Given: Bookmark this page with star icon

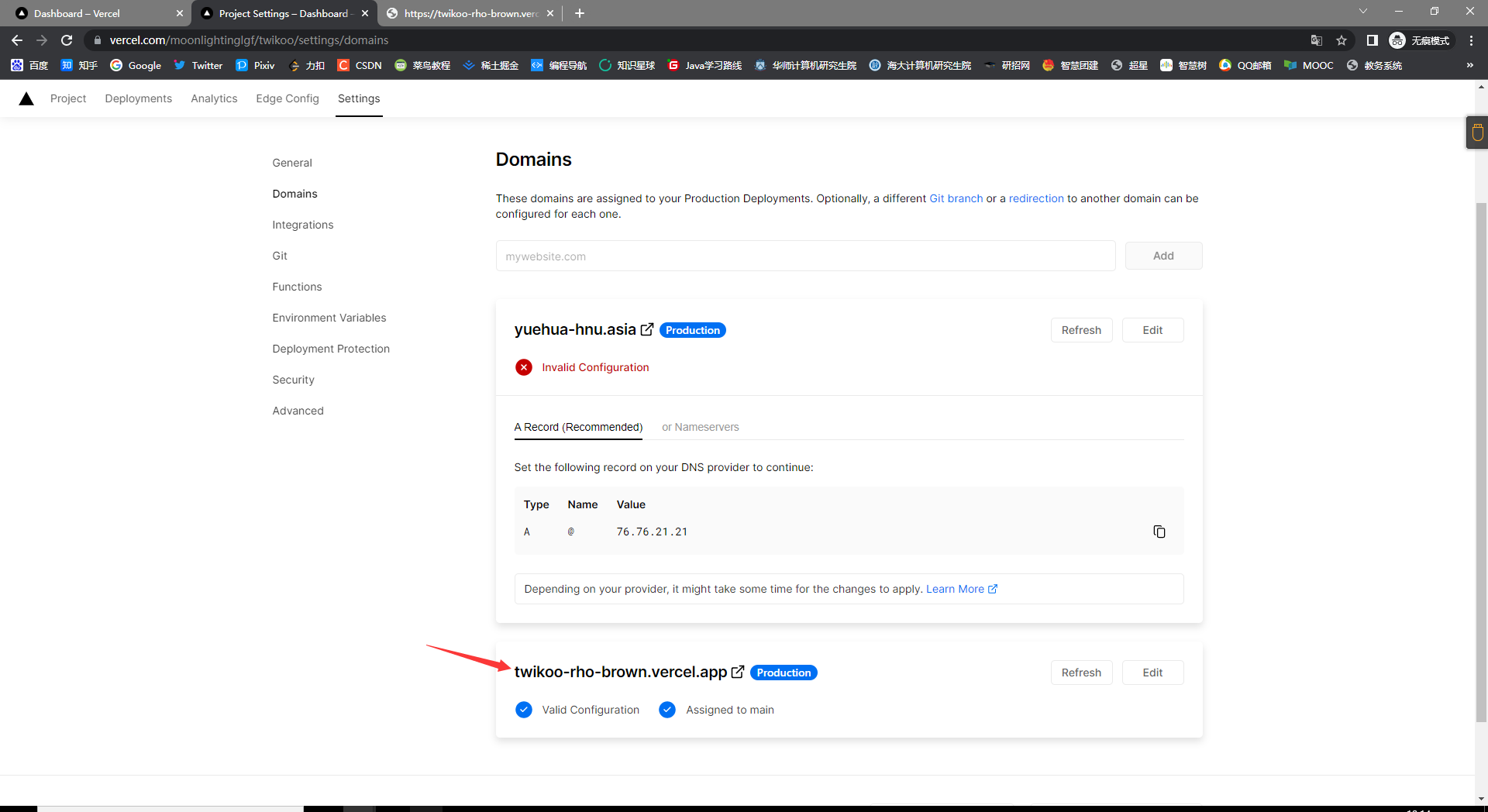Looking at the screenshot, I should [x=1342, y=40].
